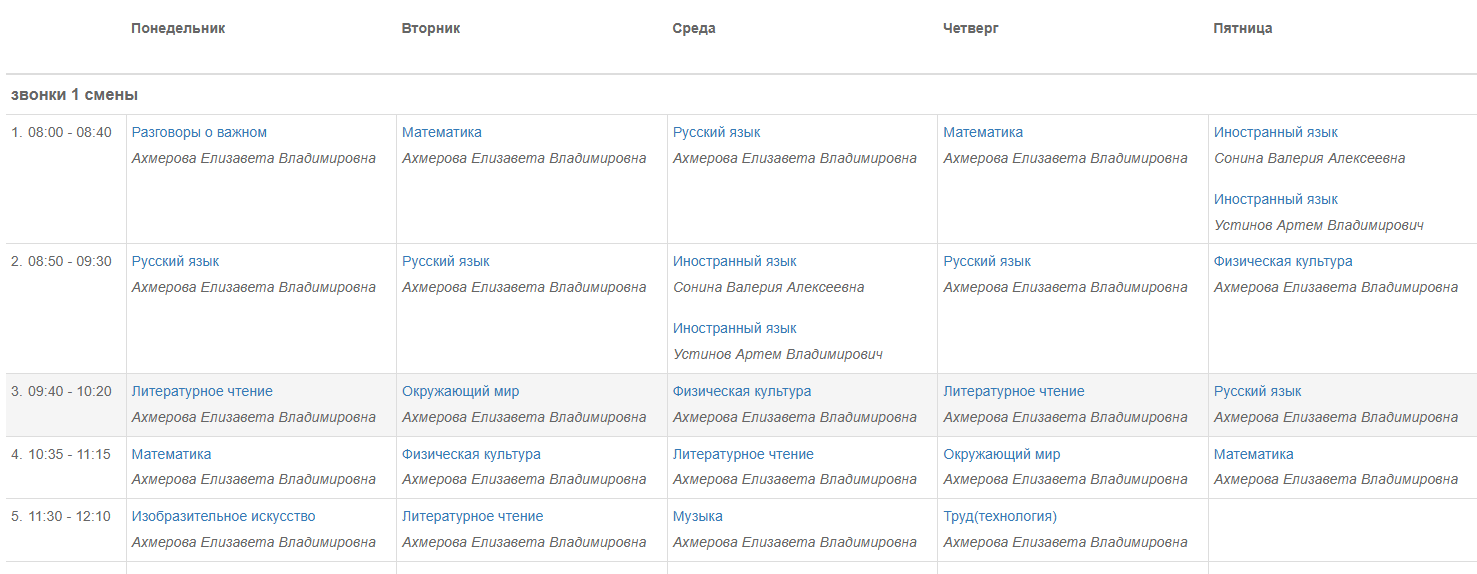Open Monday's fourth lesson "Математика"
The width and height of the screenshot is (1477, 574).
[171, 455]
